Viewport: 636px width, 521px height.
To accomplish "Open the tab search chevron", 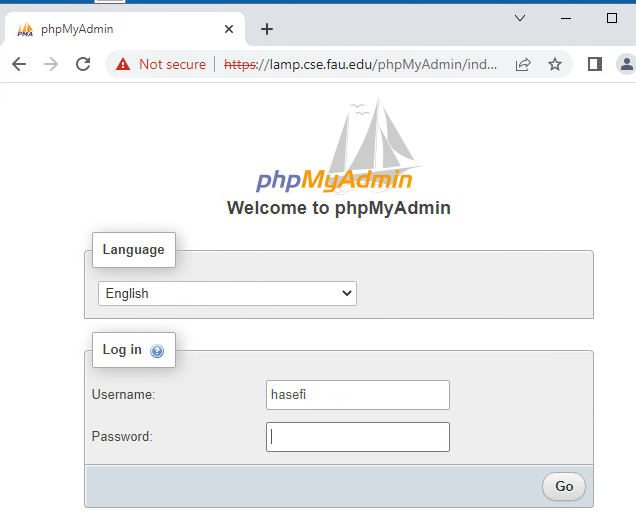I will [x=520, y=18].
